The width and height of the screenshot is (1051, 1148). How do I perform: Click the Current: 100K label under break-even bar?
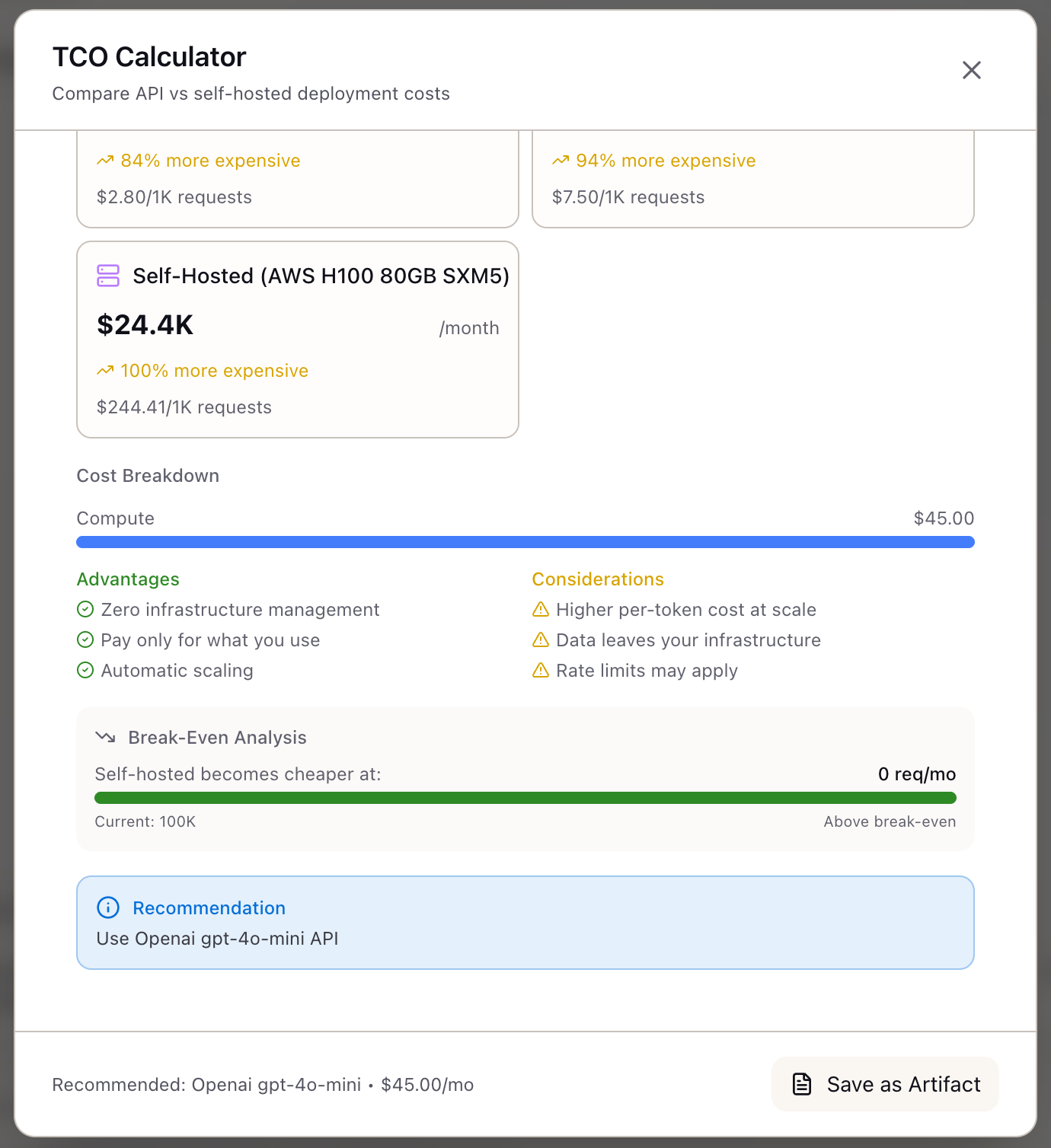(x=145, y=821)
